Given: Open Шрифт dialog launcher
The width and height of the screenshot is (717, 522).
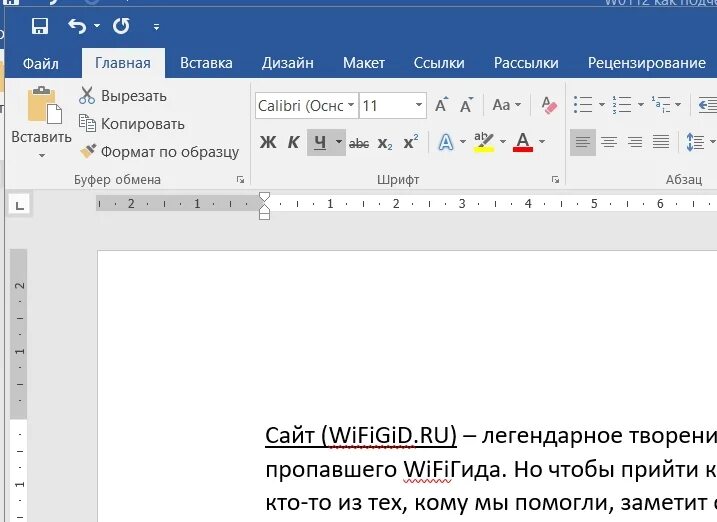Looking at the screenshot, I should (555, 180).
